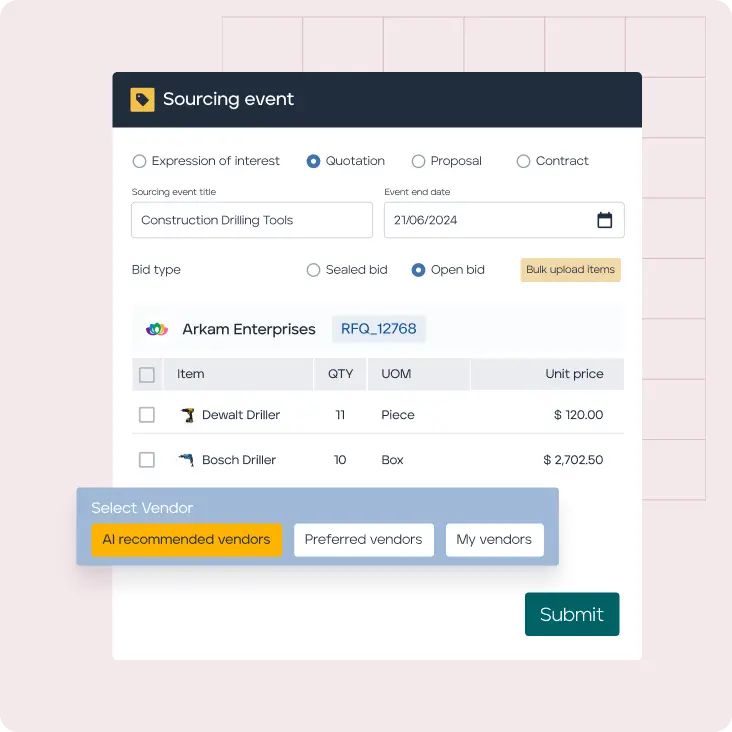Check the Dewalt Driller row checkbox
Image resolution: width=732 pixels, height=732 pixels.
[147, 415]
